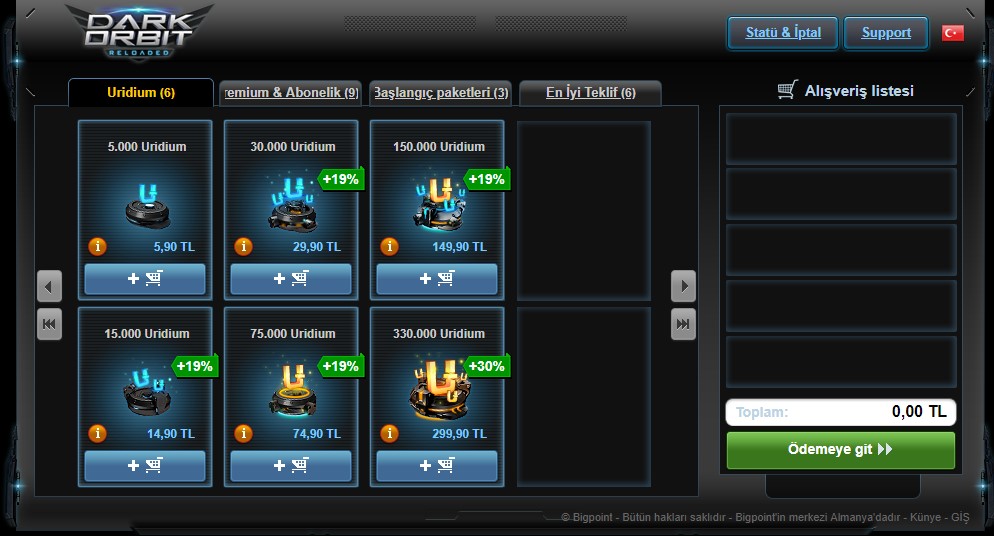The image size is (994, 536).
Task: Show details icon for 330.000 Uridium
Action: pyautogui.click(x=389, y=433)
